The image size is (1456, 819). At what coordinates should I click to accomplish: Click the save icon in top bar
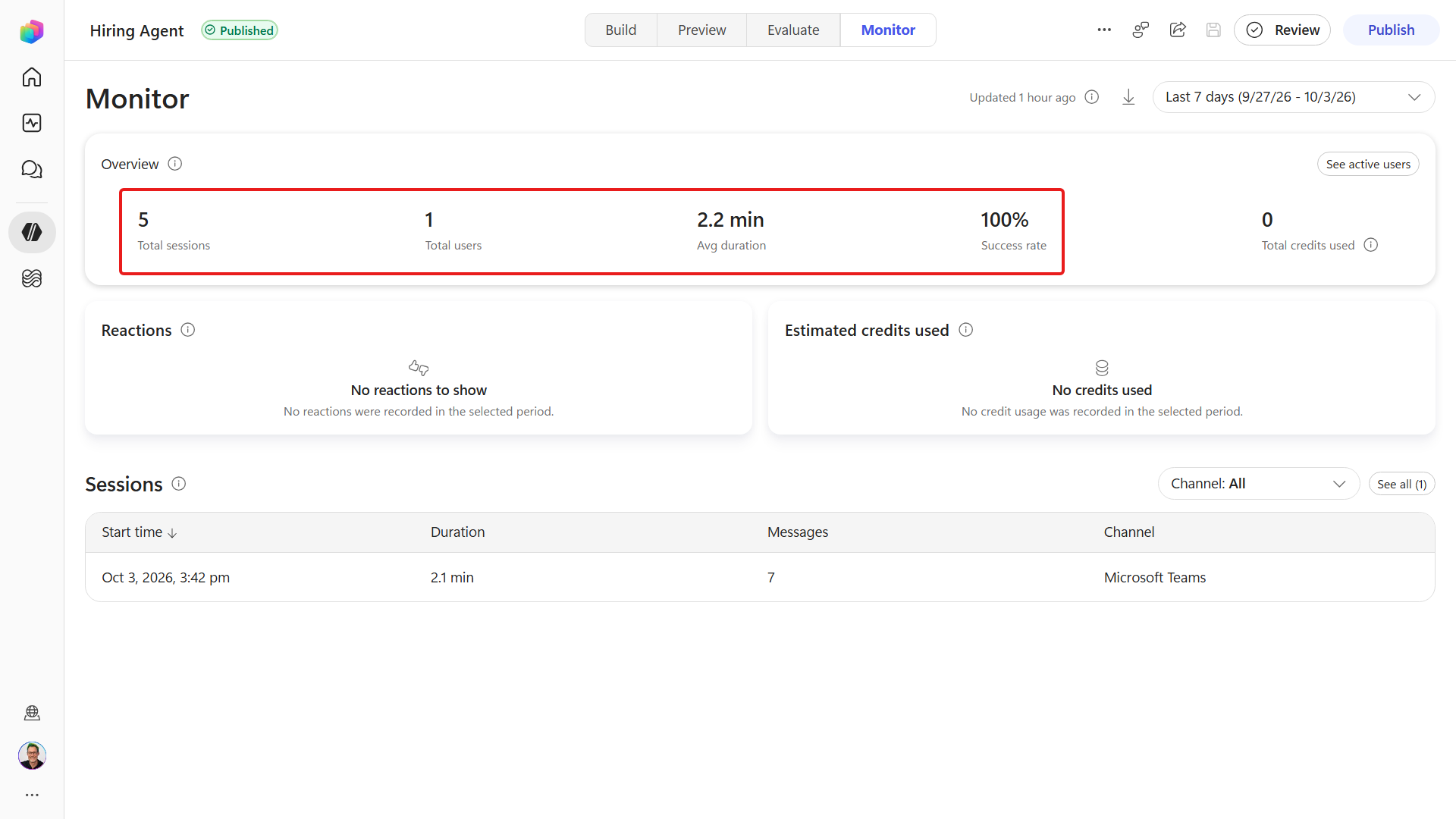1213,30
